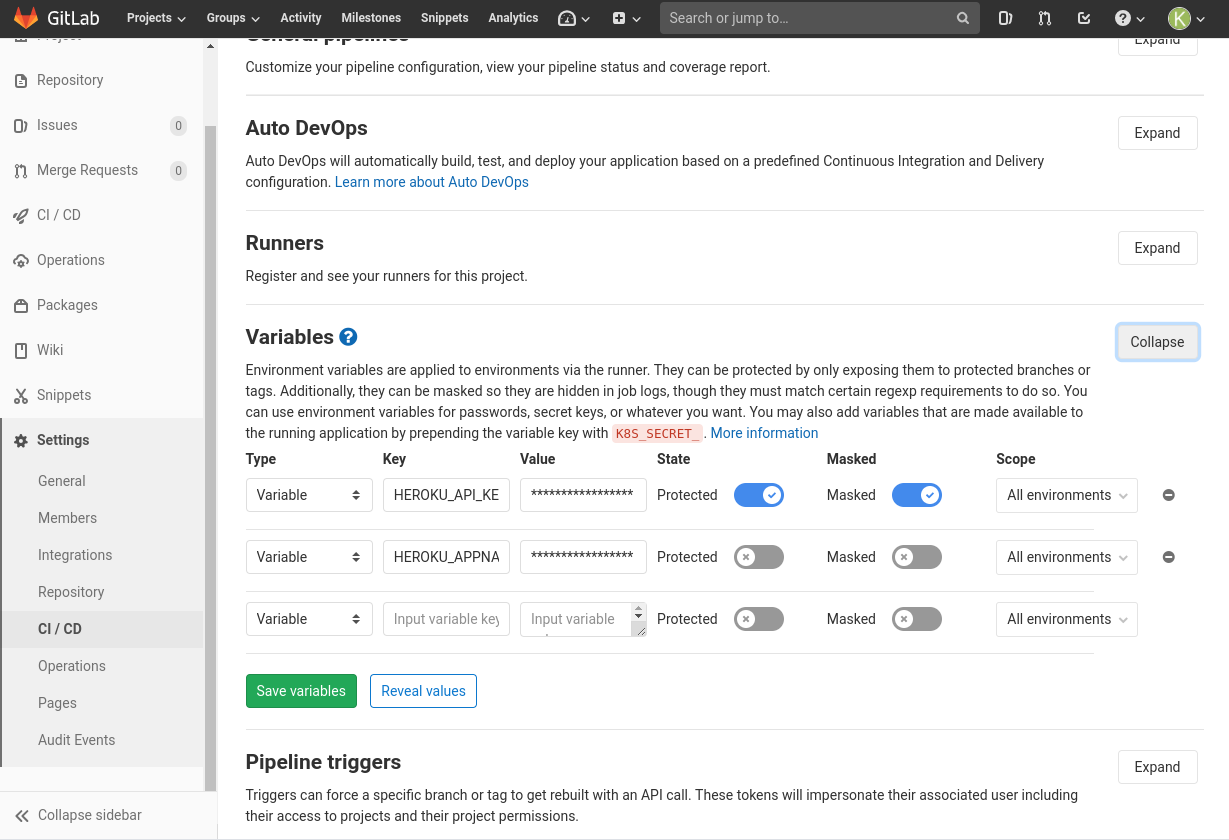The height and width of the screenshot is (840, 1229).
Task: Click the Input variable key field
Action: (x=446, y=619)
